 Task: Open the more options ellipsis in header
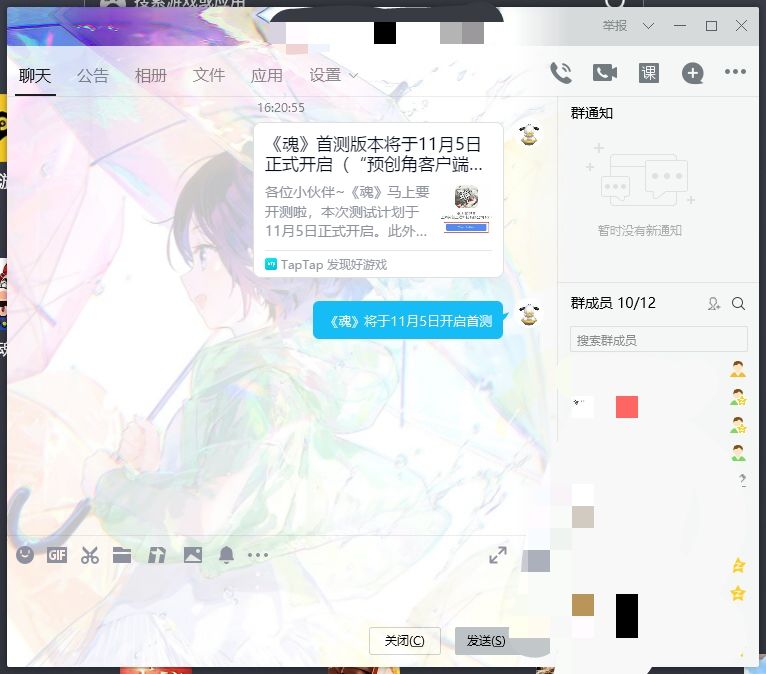click(735, 72)
